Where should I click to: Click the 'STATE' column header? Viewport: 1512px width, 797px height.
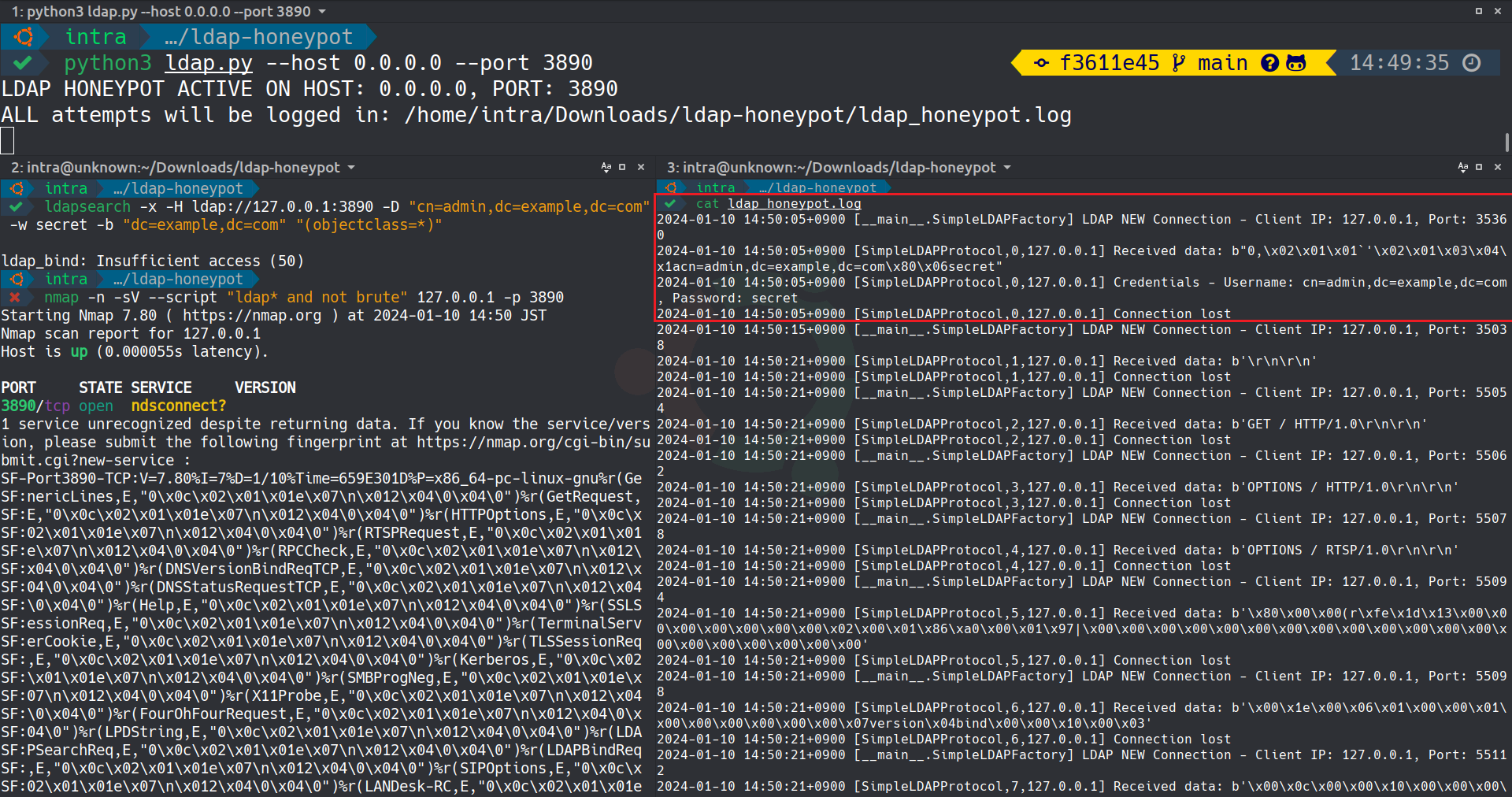click(101, 387)
